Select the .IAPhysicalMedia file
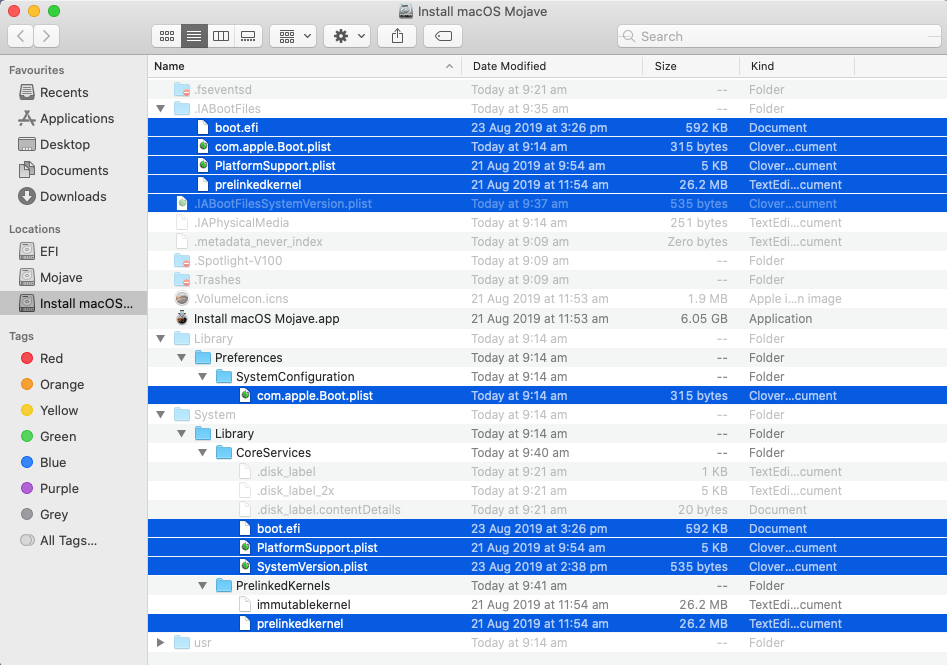The image size is (947, 665). [x=547, y=223]
